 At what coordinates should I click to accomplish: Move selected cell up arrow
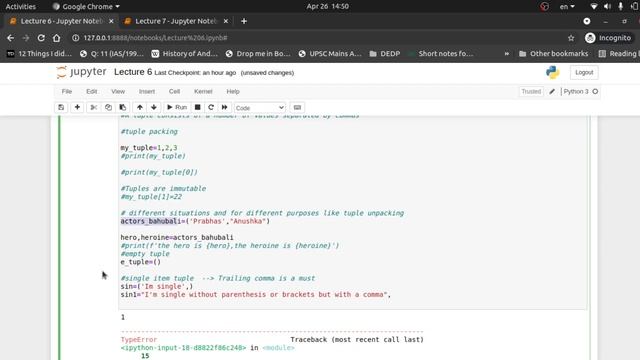140,107
